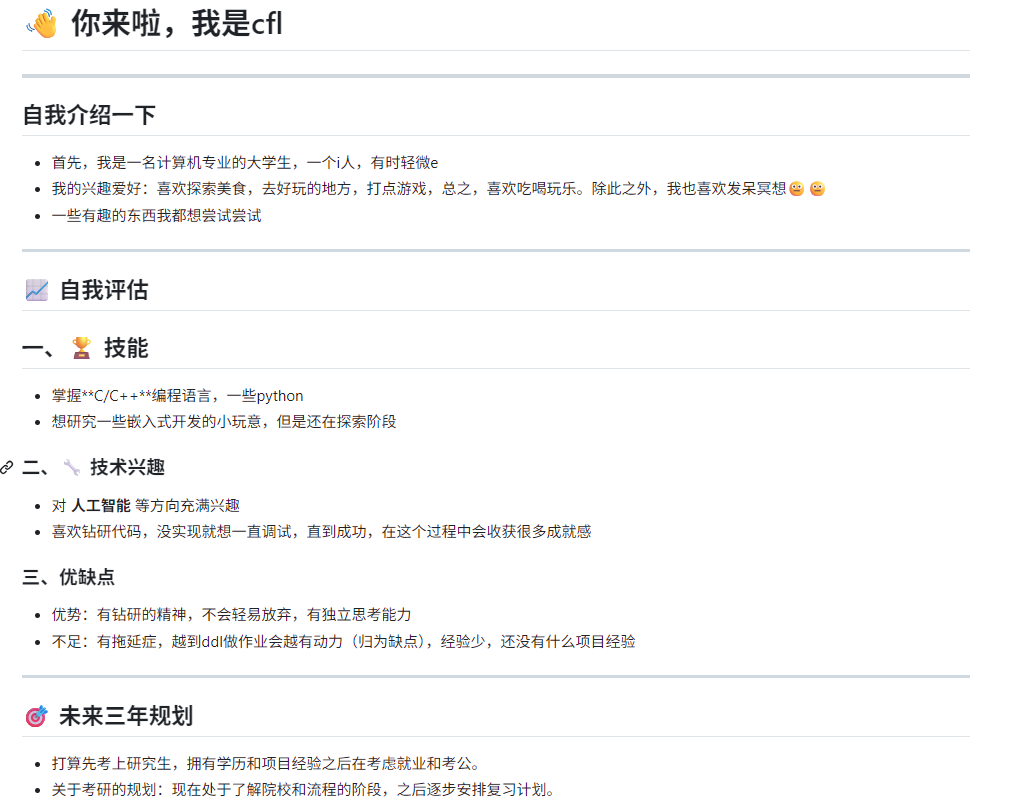The height and width of the screenshot is (806, 1034).
Task: Click the neutral face emoji
Action: pos(818,188)
